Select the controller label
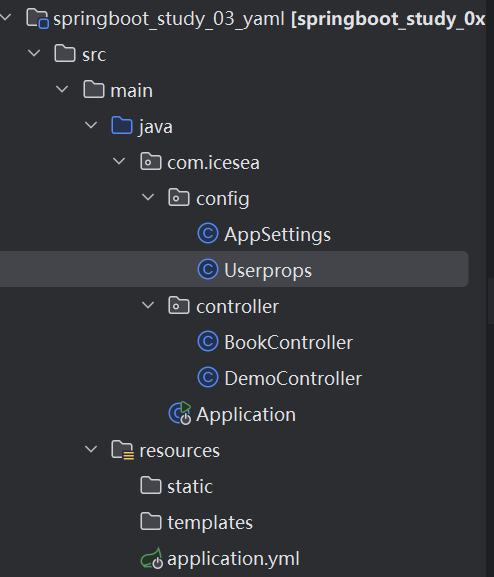Screen dimensions: 494x577 click(x=237, y=307)
